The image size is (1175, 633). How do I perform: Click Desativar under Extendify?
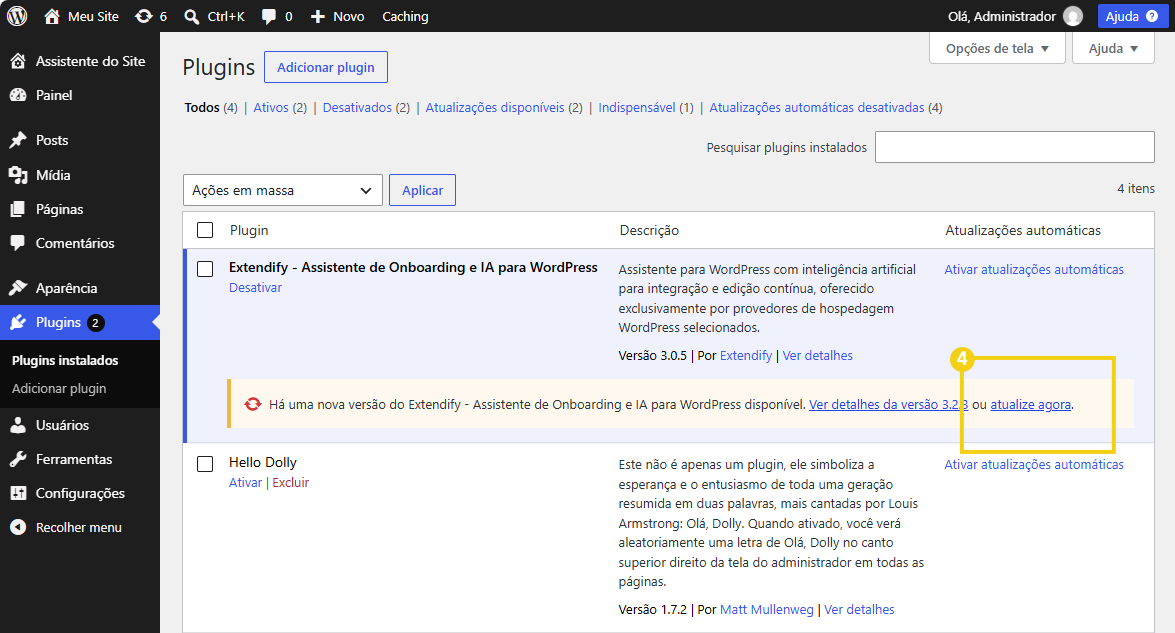[x=256, y=288]
